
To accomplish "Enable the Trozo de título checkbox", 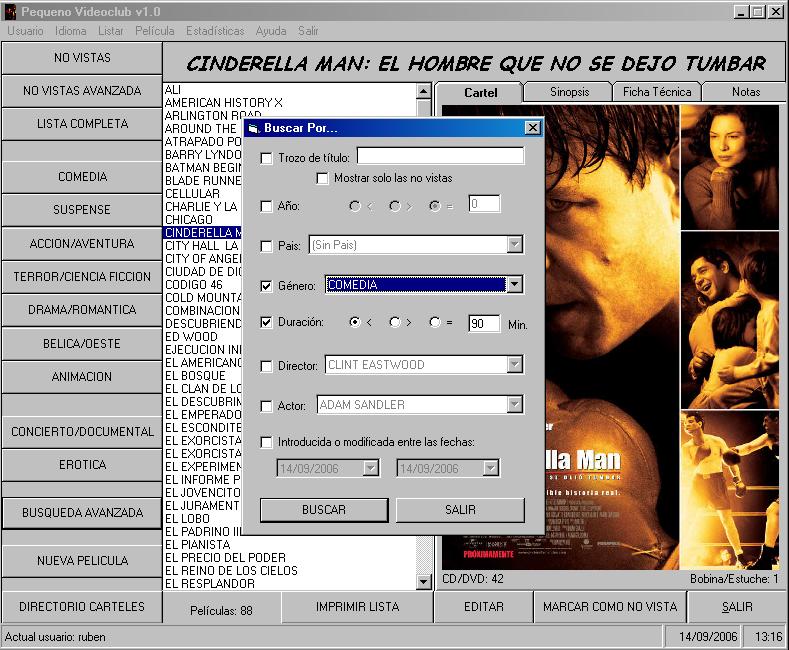I will 266,158.
